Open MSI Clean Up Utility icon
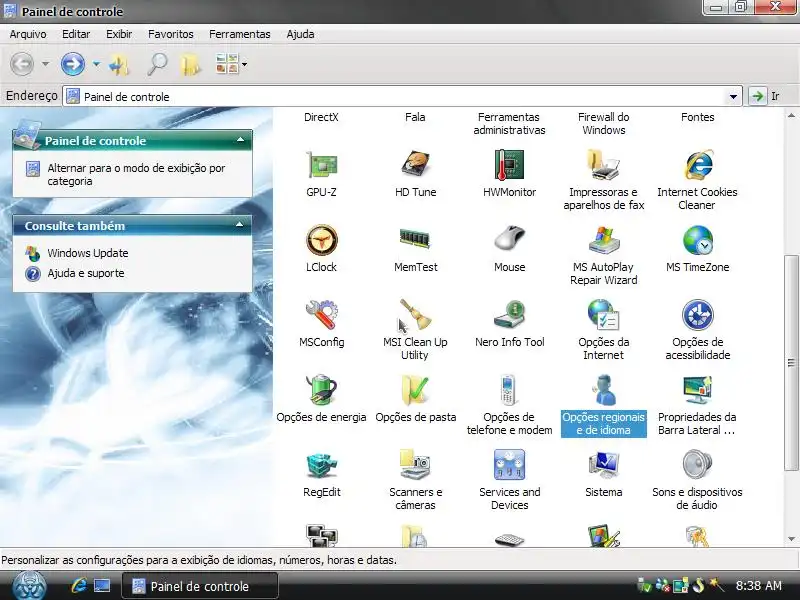Viewport: 800px width, 600px height. click(x=415, y=315)
